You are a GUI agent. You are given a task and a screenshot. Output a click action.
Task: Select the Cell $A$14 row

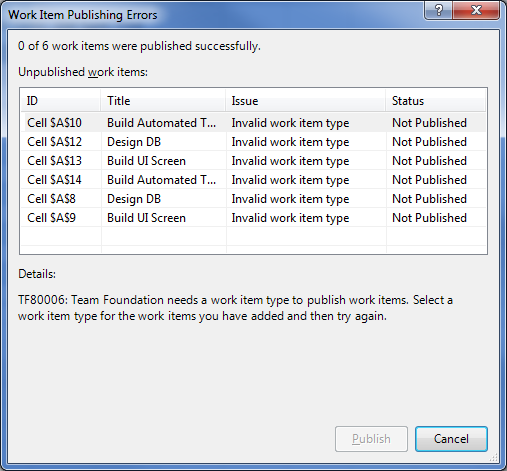pos(253,180)
